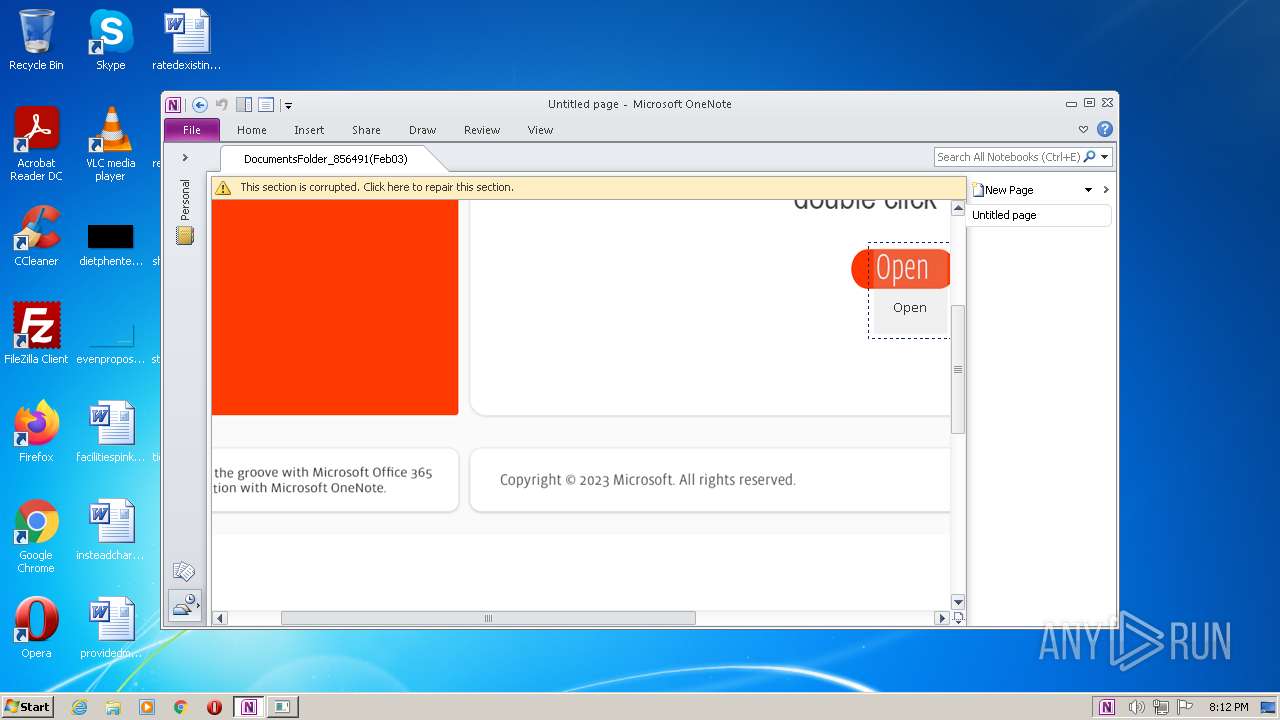Click the New Page button

1003,190
